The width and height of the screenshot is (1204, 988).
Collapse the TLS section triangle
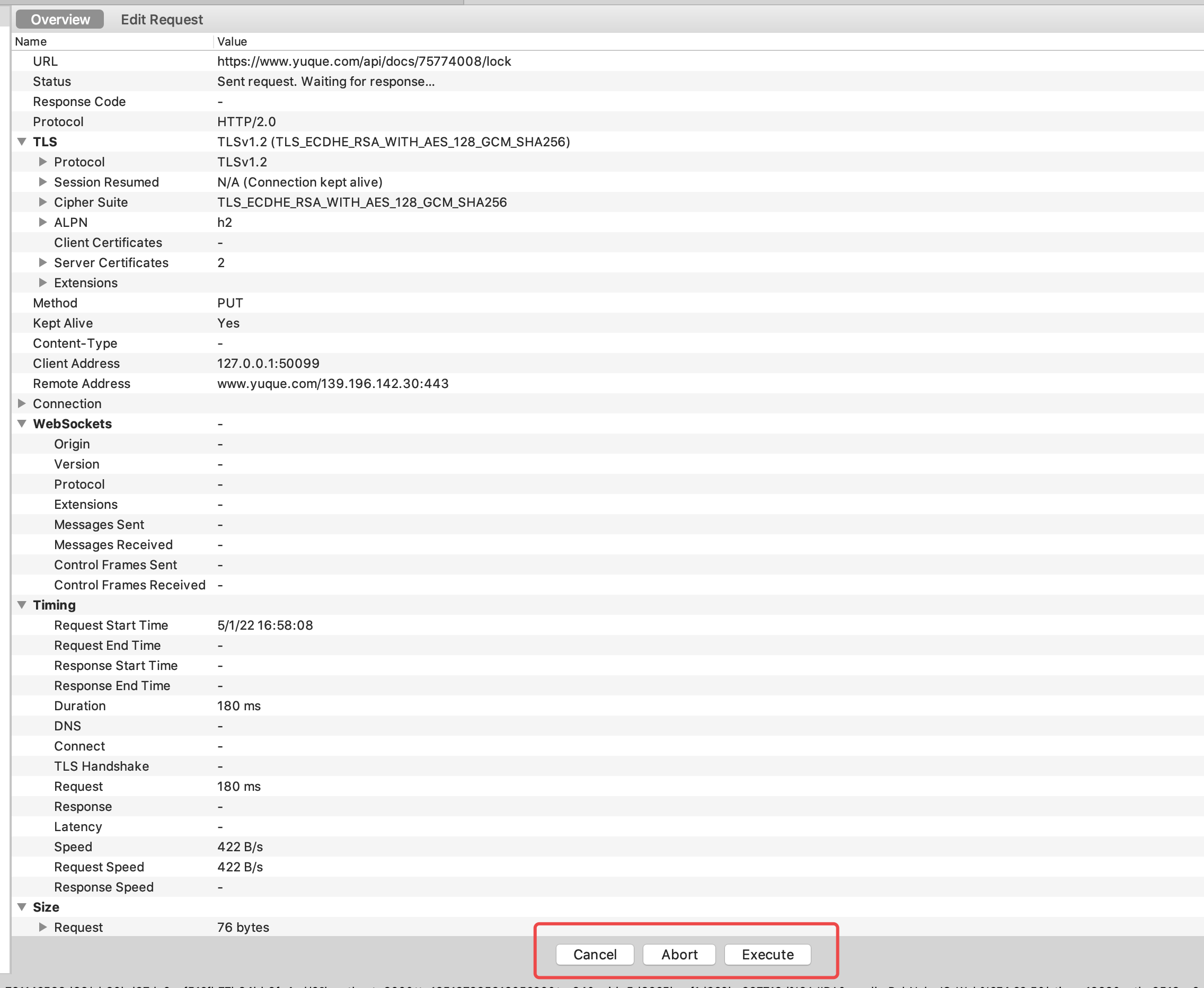click(x=22, y=142)
